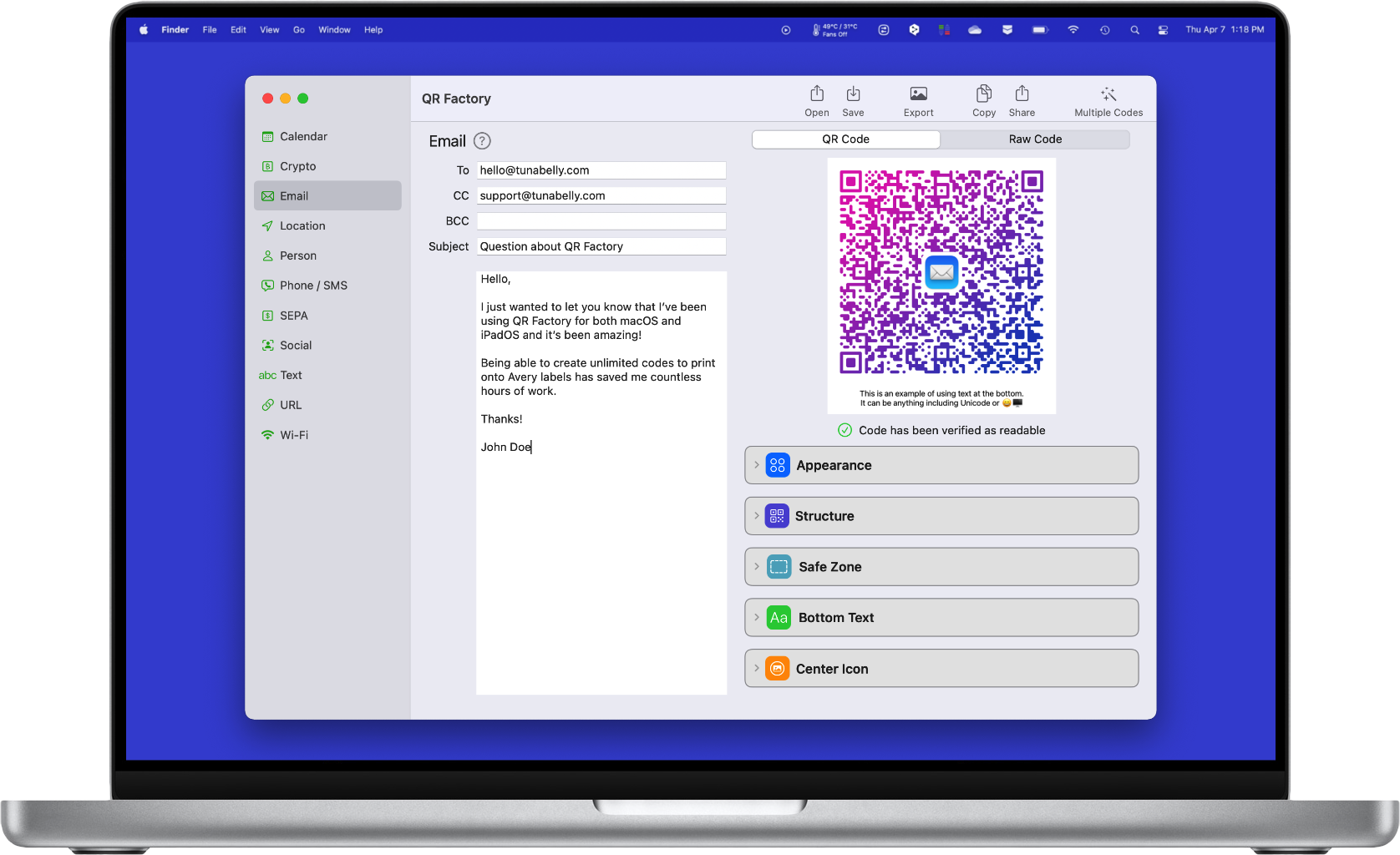
Task: Open the Multiple Codes tool
Action: coord(1108,100)
